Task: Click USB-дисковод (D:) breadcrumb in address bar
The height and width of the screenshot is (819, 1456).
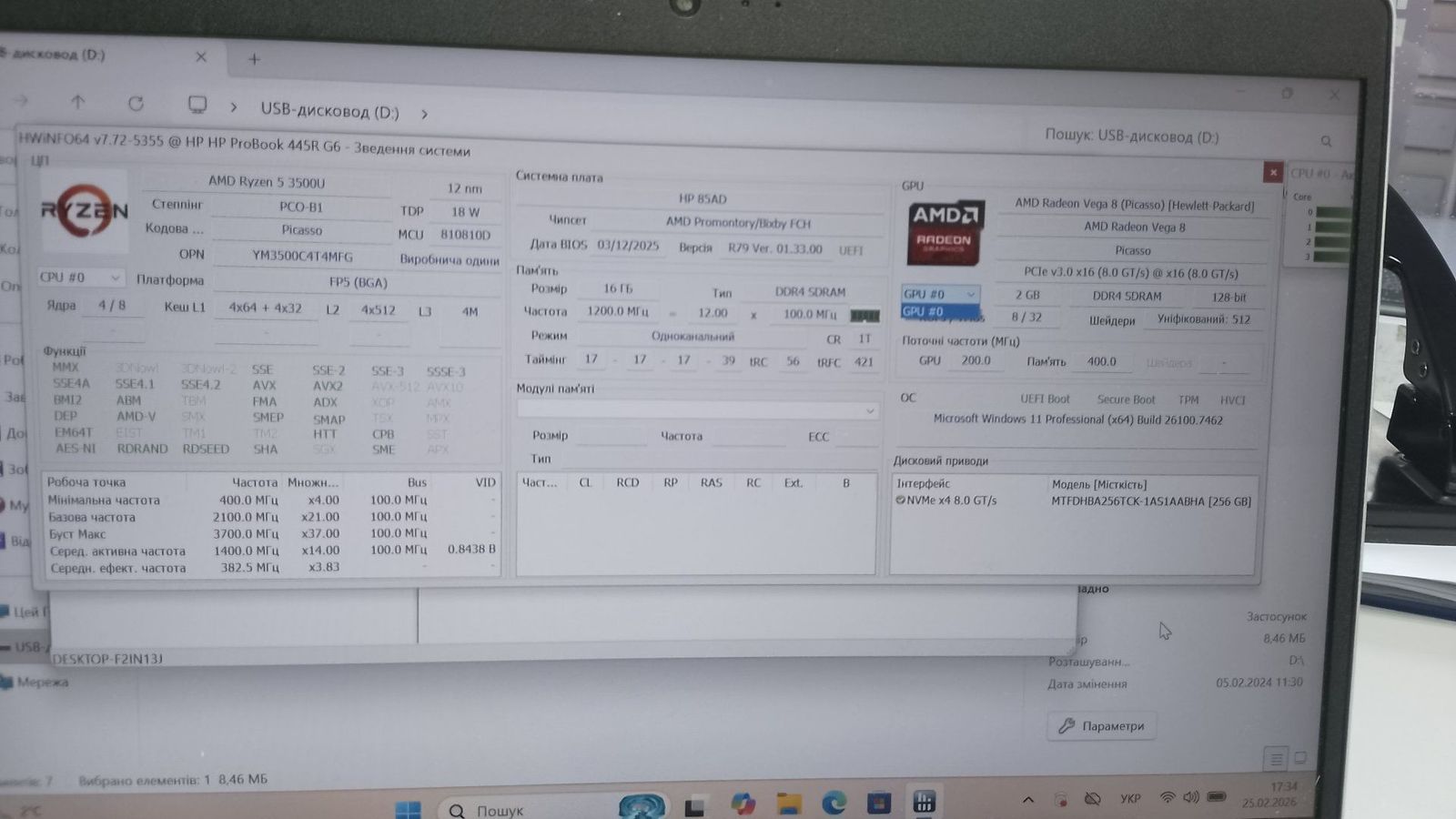Action: 329,111
